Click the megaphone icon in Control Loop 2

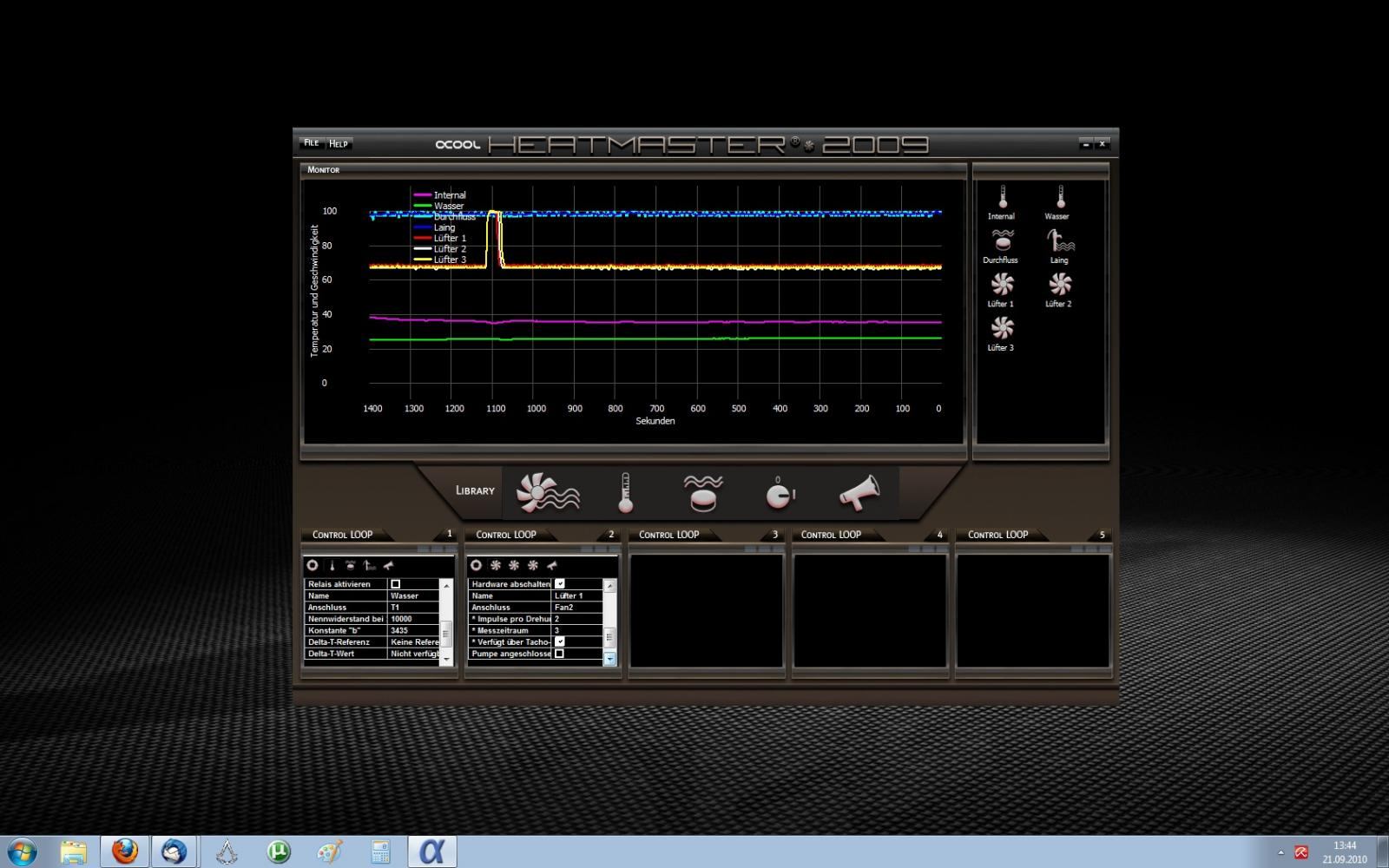pyautogui.click(x=552, y=565)
